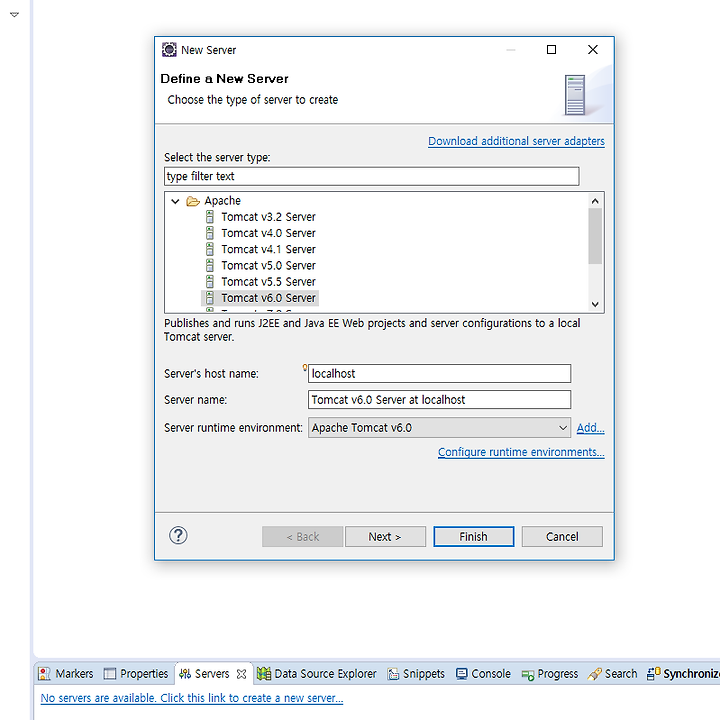The height and width of the screenshot is (720, 720).
Task: Open the Search tab
Action: [613, 674]
